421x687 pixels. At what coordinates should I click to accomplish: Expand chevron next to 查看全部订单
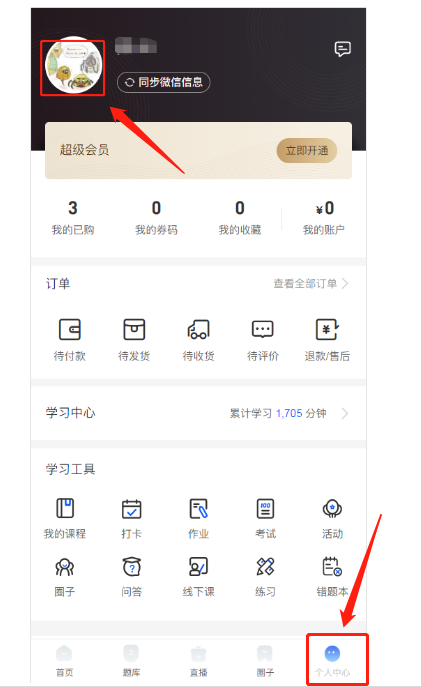[x=345, y=283]
